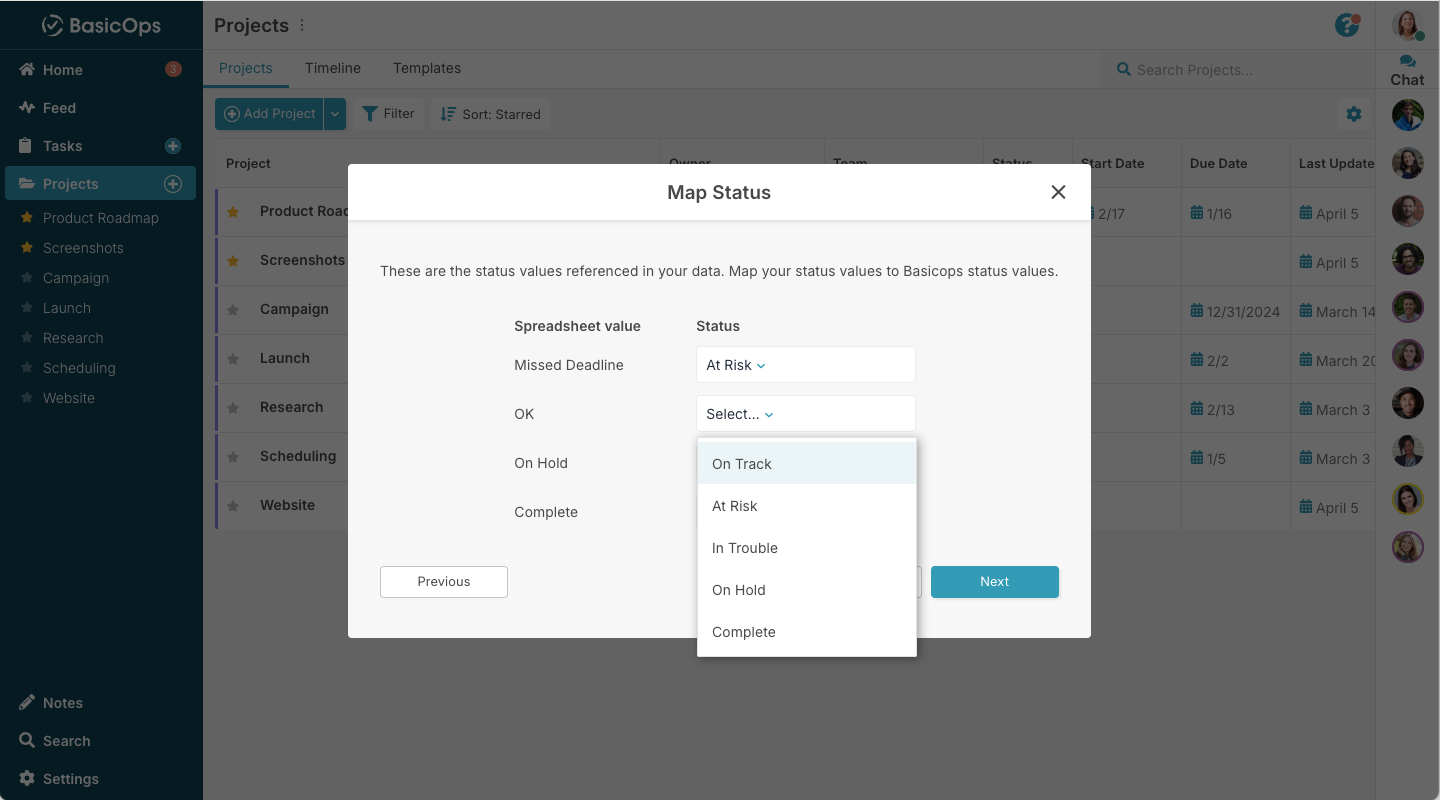Open Search in the left sidebar
Image resolution: width=1440 pixels, height=800 pixels.
click(x=66, y=741)
